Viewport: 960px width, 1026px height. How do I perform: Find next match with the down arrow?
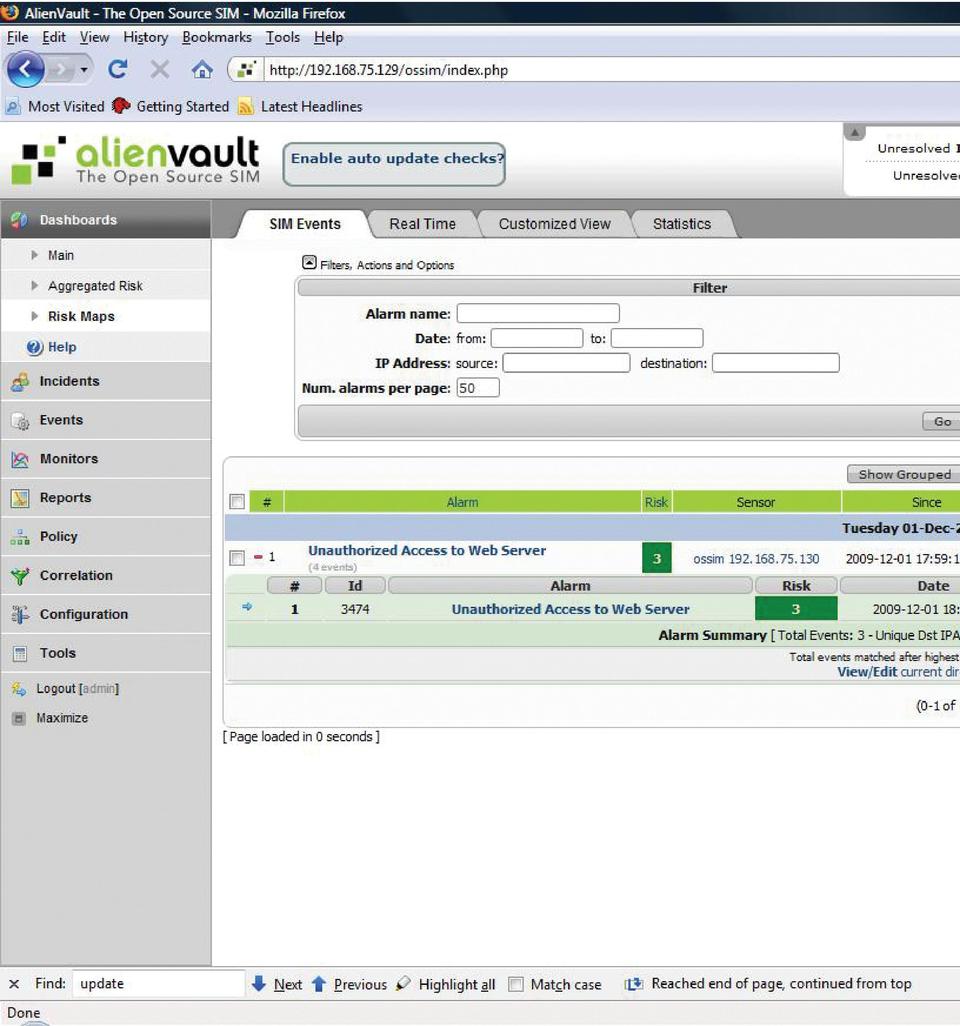[x=259, y=983]
